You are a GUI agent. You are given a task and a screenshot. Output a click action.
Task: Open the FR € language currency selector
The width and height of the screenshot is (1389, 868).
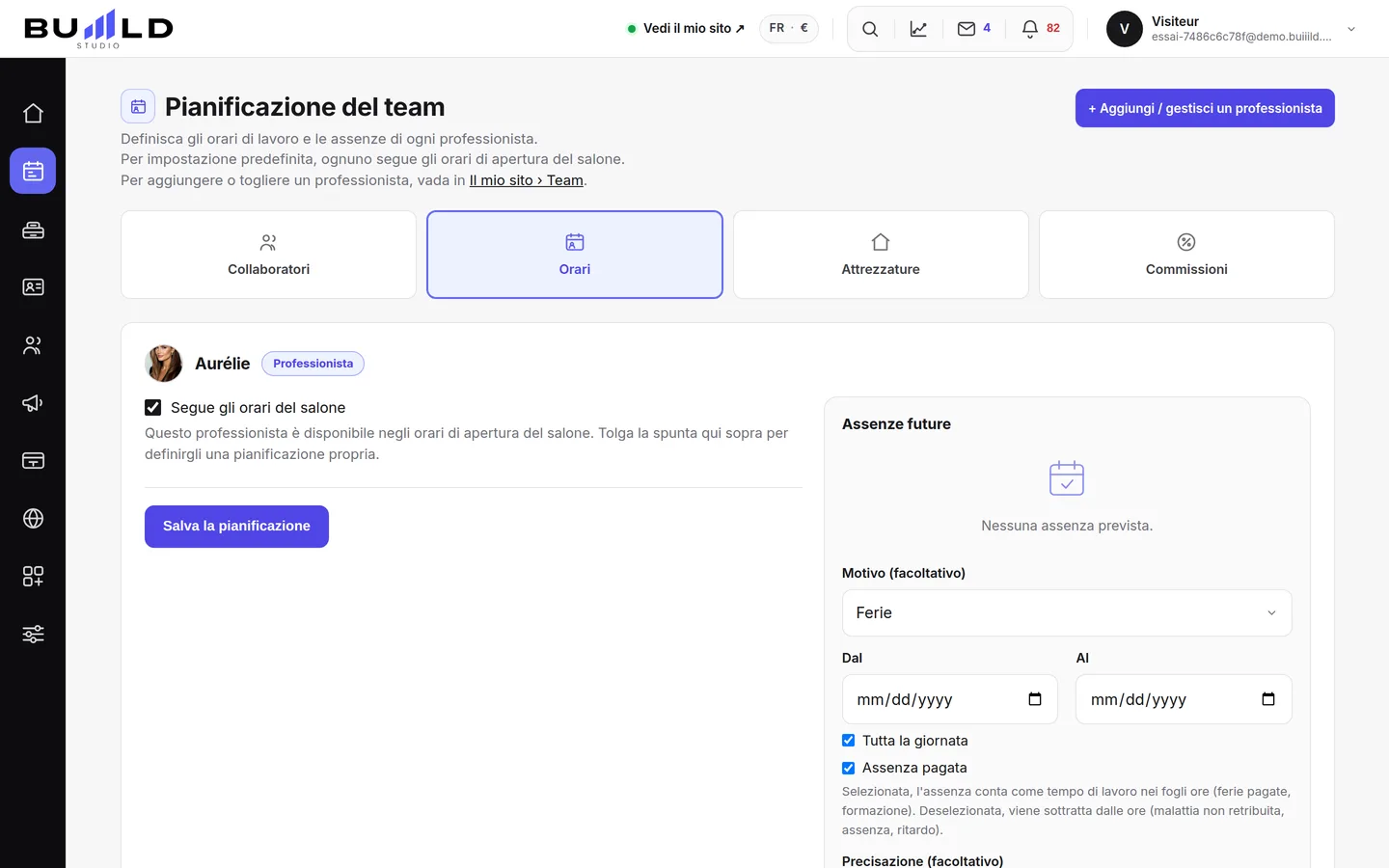click(x=789, y=29)
